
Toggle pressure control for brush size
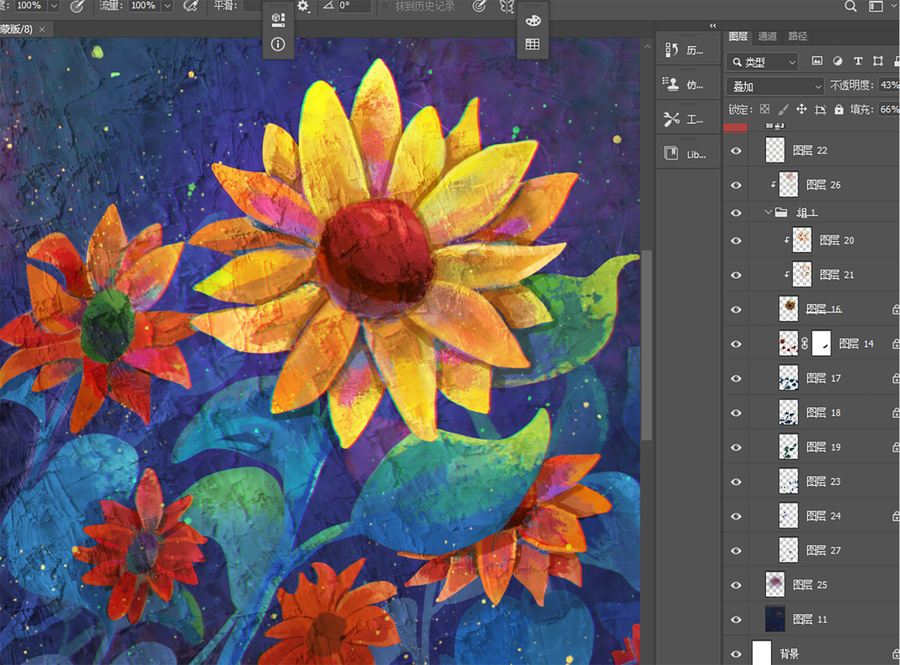click(479, 6)
